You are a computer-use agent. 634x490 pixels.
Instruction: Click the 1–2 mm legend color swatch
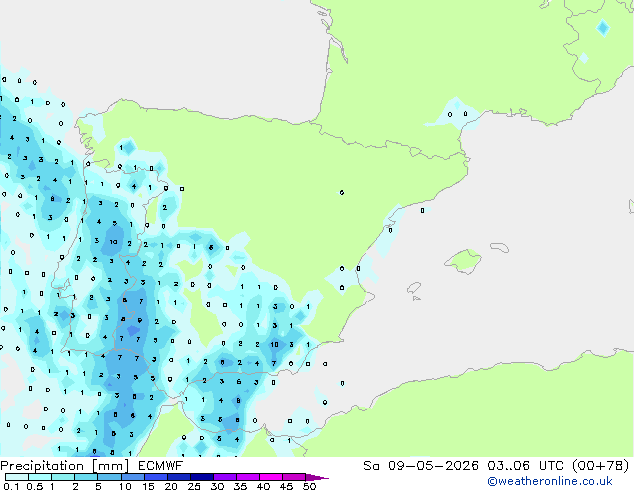coord(63,477)
